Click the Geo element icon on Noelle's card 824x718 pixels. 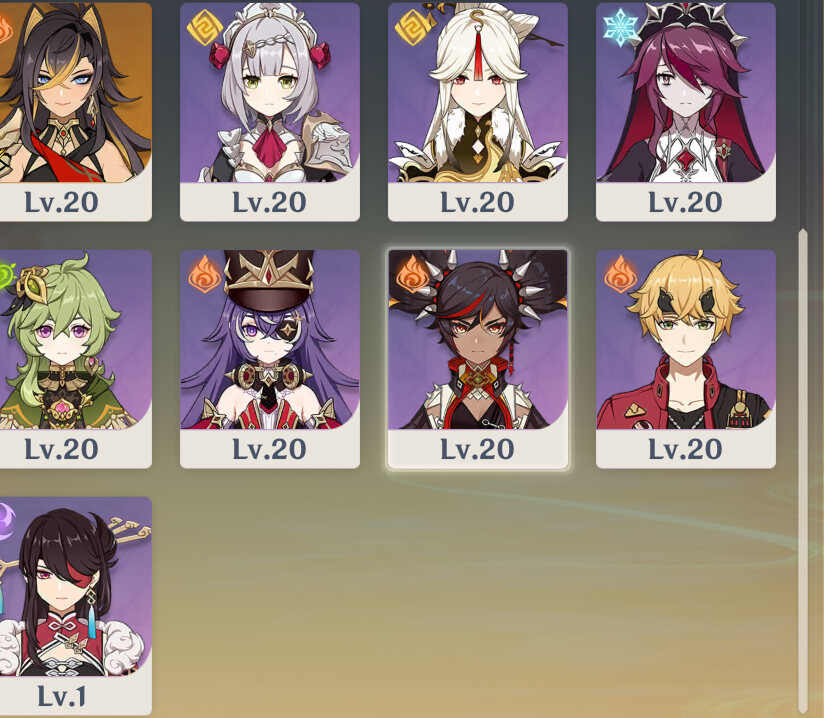(204, 27)
